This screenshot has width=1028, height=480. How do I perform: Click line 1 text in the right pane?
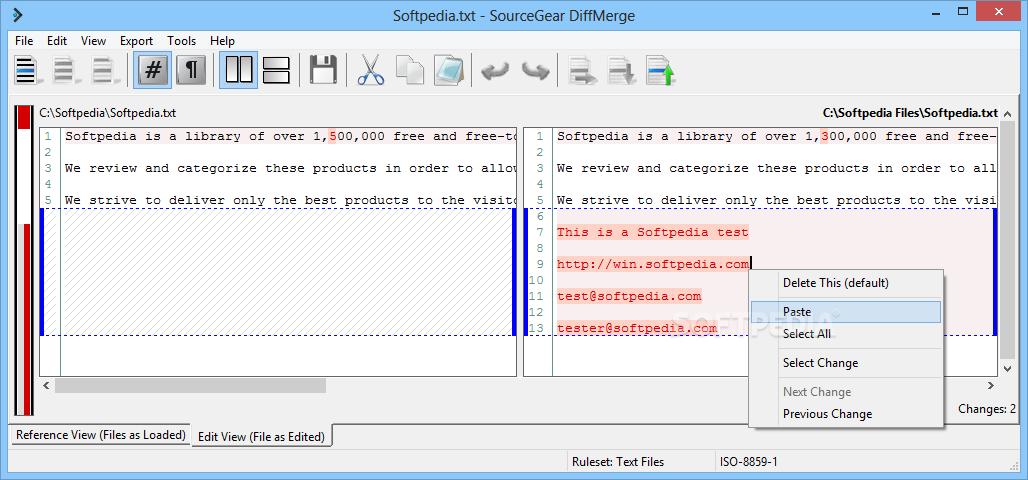(777, 136)
